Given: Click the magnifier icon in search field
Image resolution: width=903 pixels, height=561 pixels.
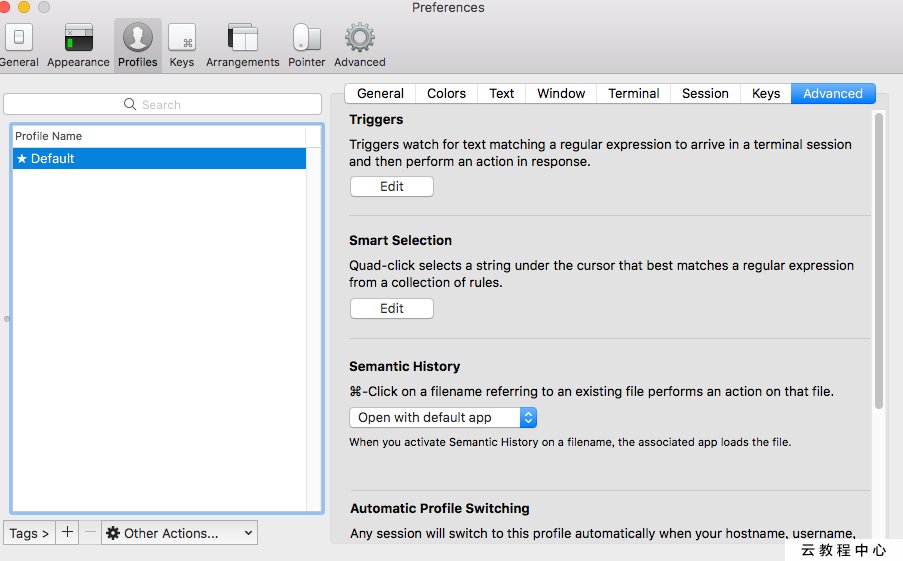Looking at the screenshot, I should click(130, 104).
